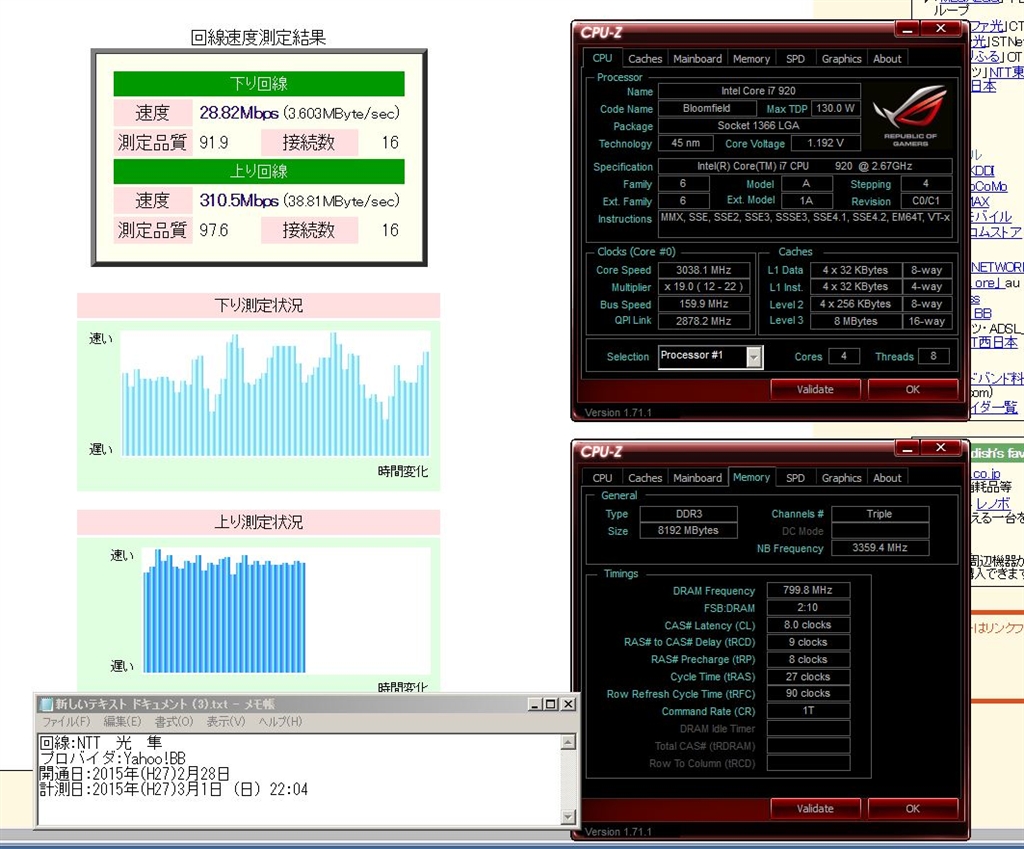Click the 上り測定状況 upload speed chart
1024x849 pixels.
tap(286, 610)
